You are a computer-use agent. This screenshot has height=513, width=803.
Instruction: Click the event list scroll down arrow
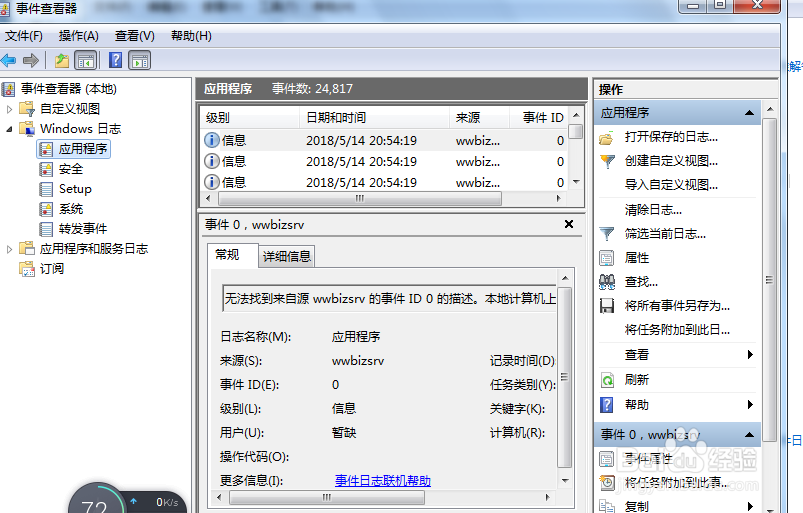click(x=576, y=182)
